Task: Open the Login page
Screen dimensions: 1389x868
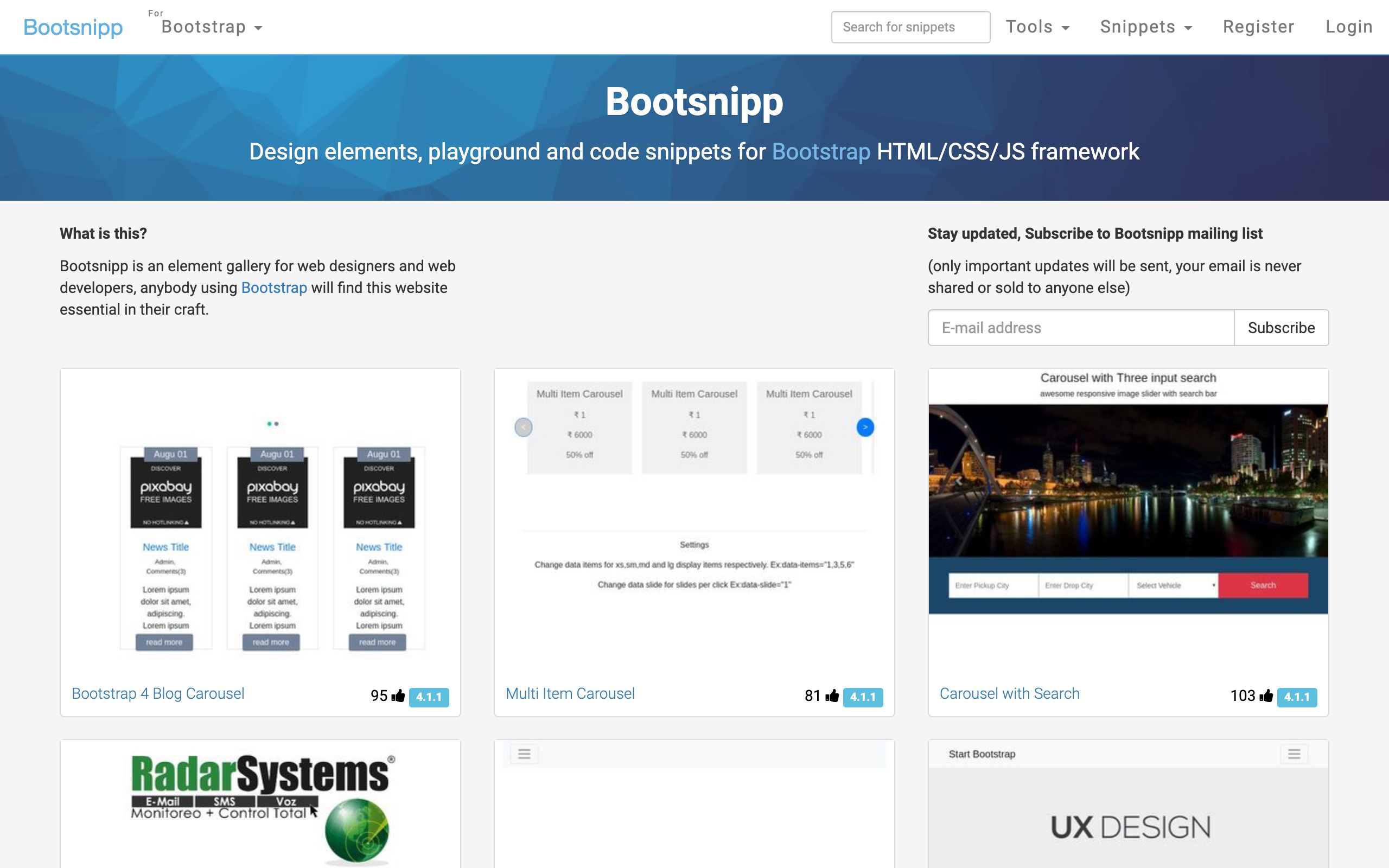Action: pos(1349,27)
